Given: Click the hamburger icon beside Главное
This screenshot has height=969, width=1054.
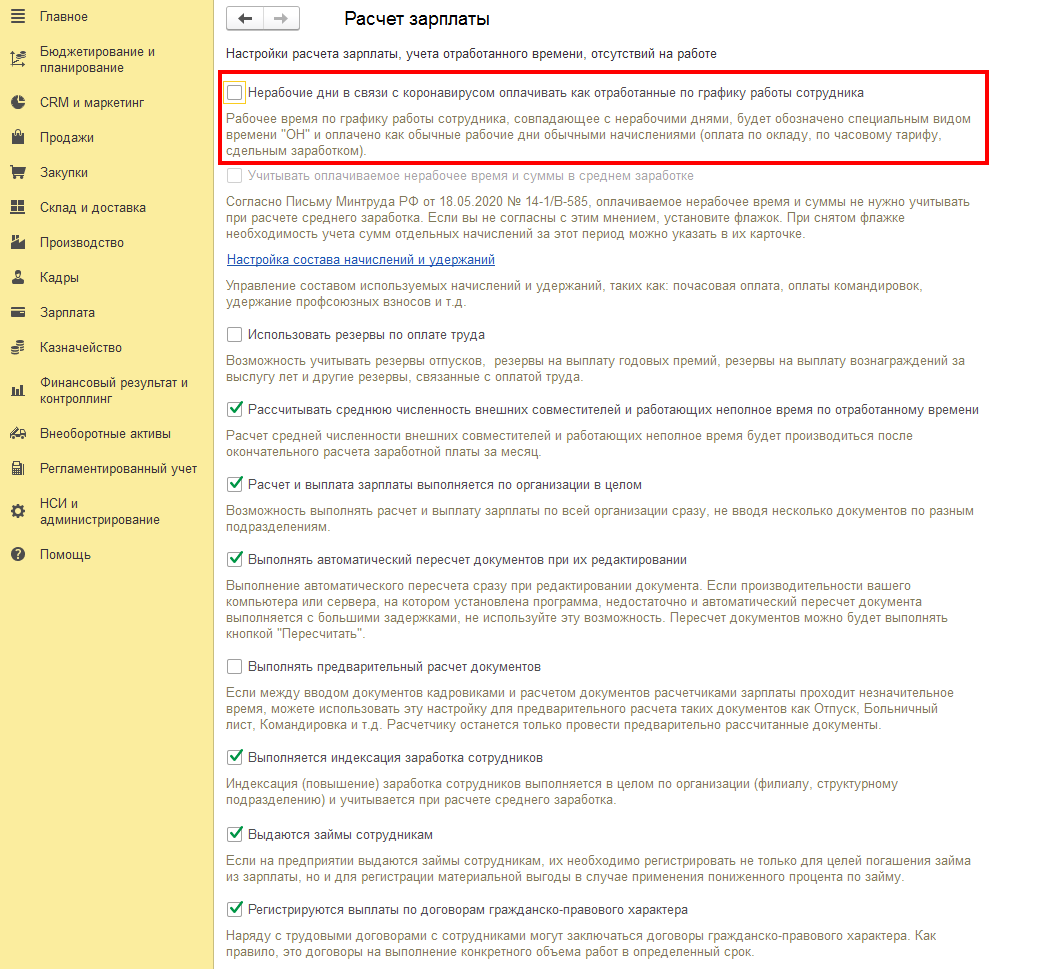Looking at the screenshot, I should tap(18, 16).
